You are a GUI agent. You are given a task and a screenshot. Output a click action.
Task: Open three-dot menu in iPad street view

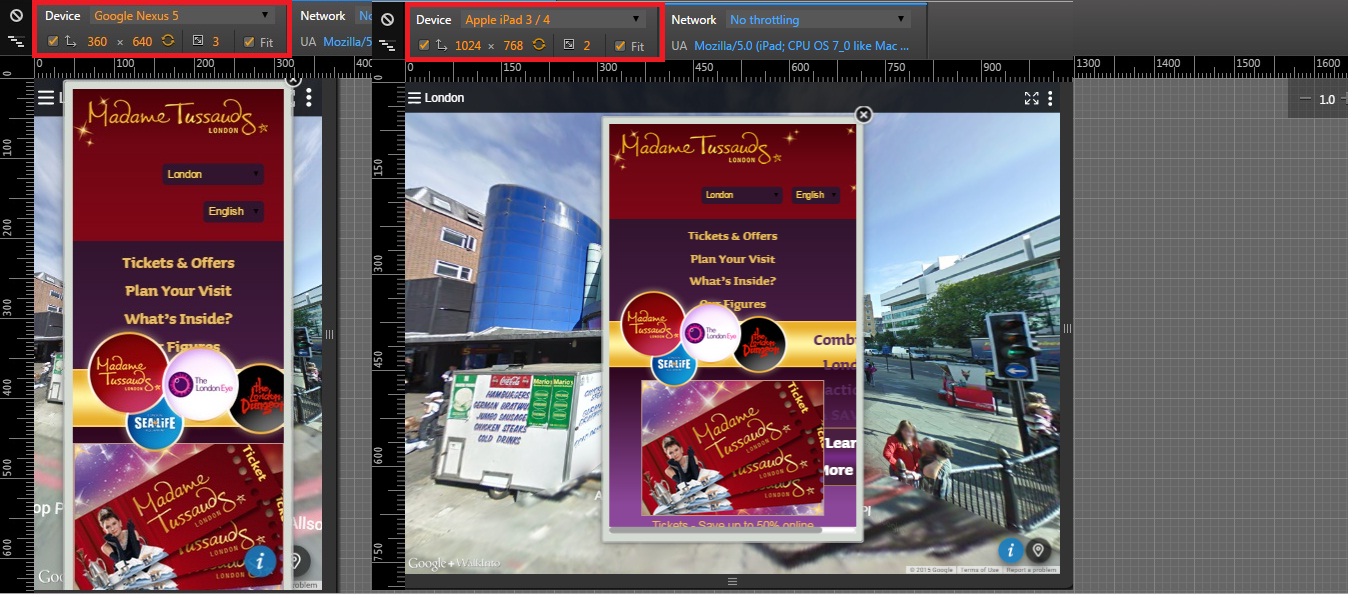1050,98
